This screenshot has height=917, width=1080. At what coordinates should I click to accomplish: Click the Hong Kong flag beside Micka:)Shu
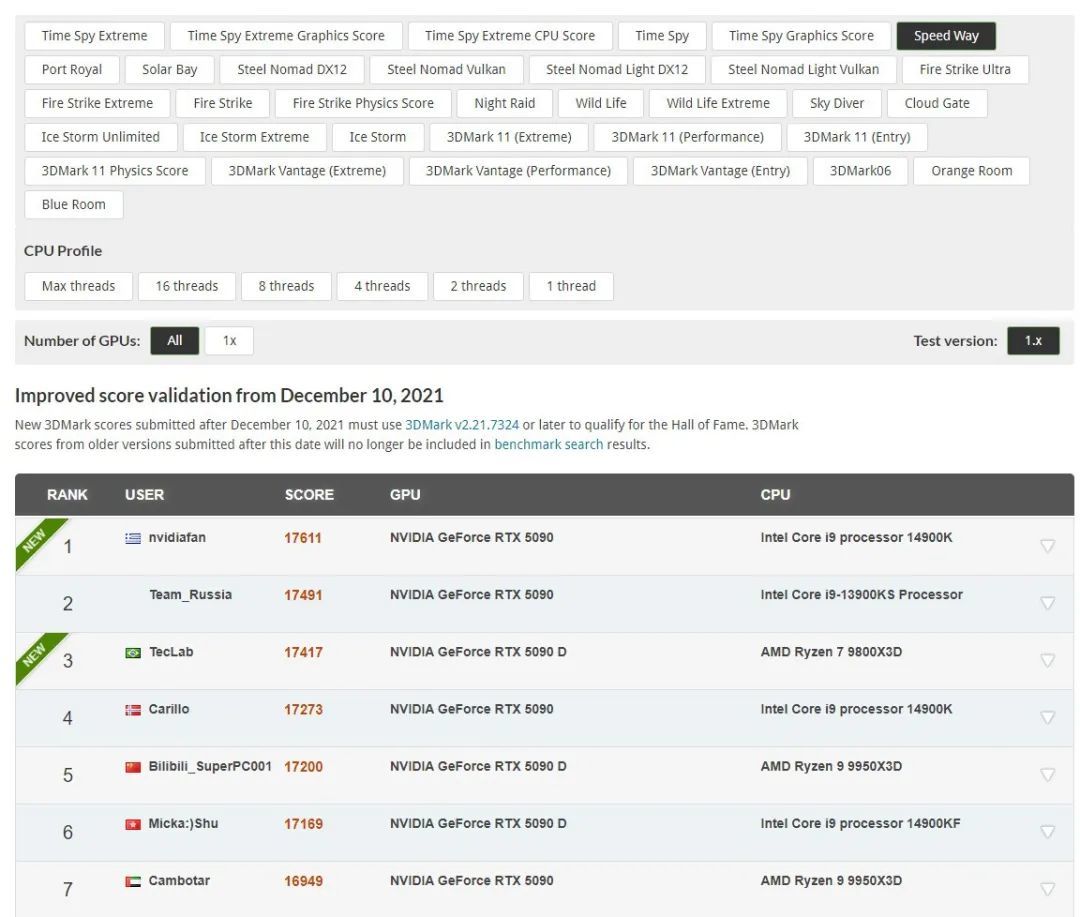click(x=133, y=824)
